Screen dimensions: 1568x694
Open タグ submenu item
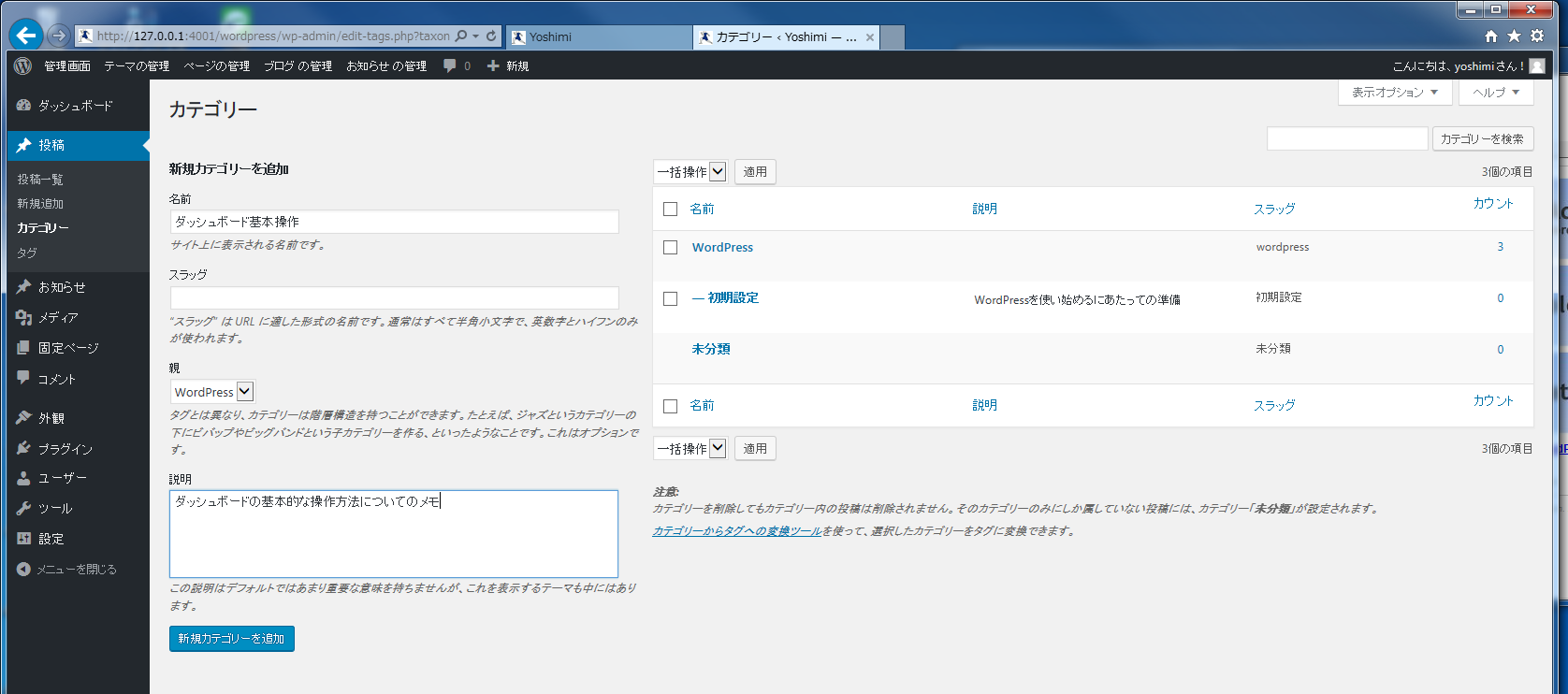point(27,253)
